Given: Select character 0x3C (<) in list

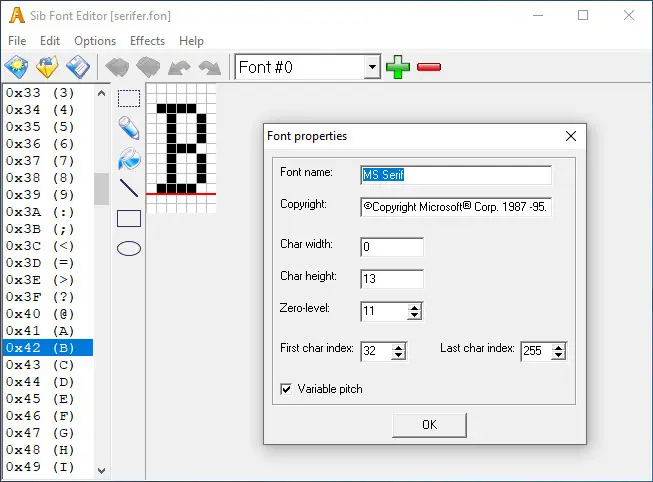Looking at the screenshot, I should [47, 246].
